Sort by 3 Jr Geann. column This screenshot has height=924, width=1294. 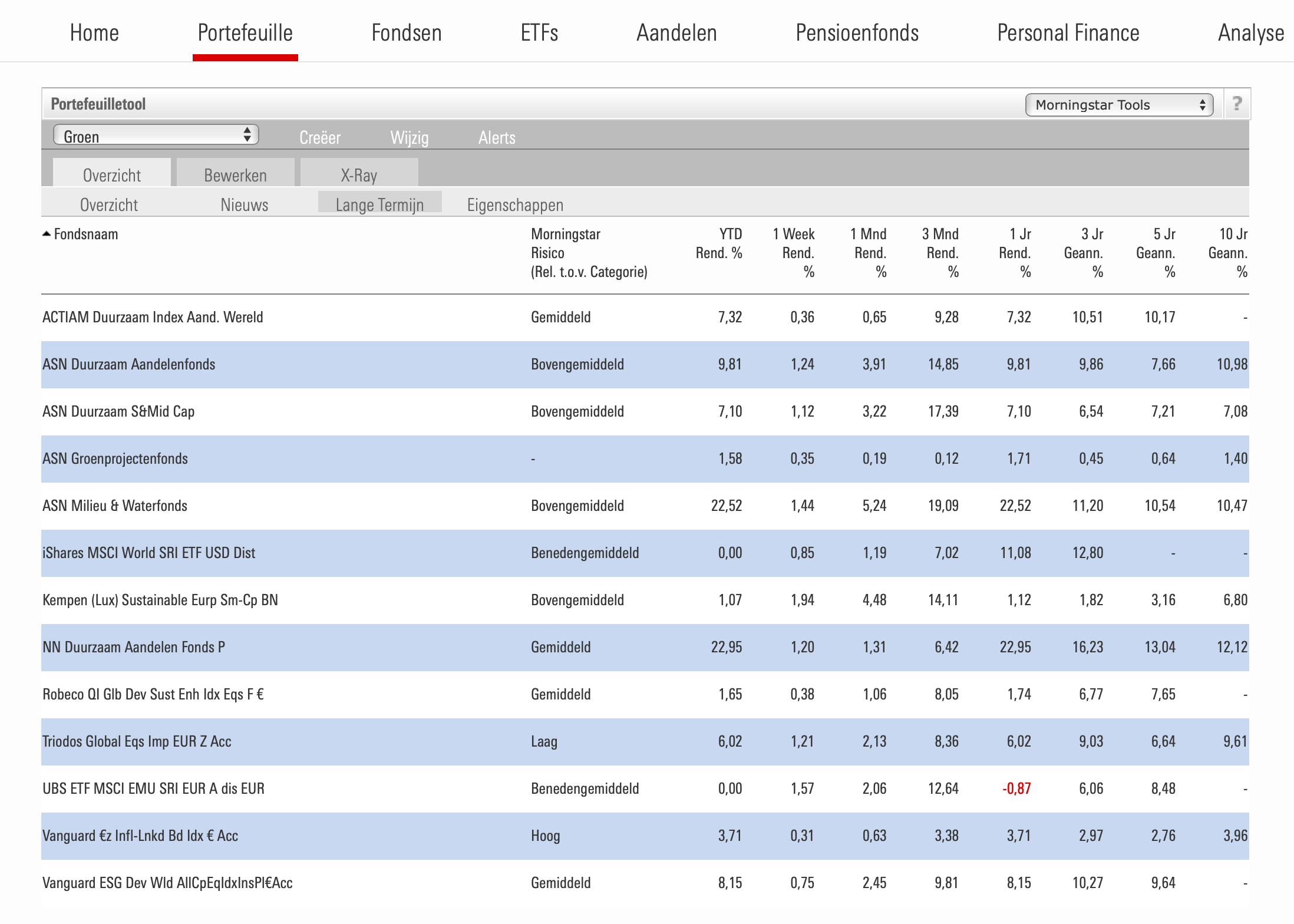pos(1084,253)
